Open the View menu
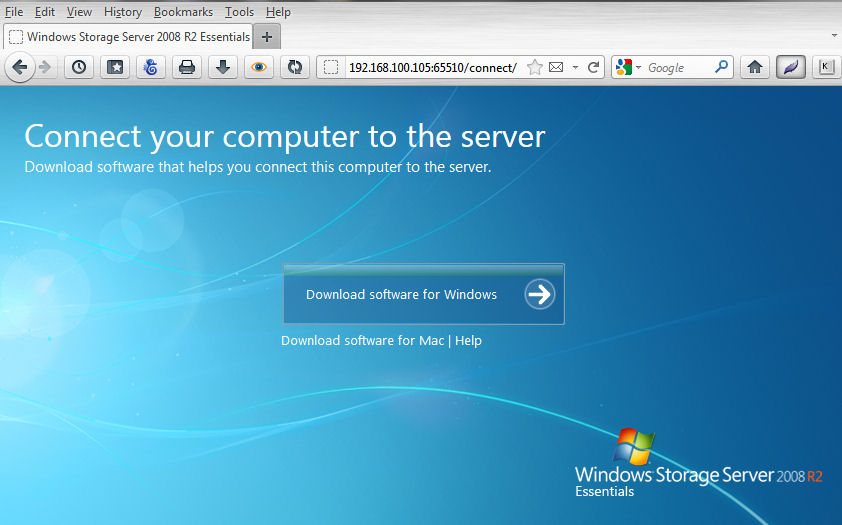Image resolution: width=842 pixels, height=525 pixels. 79,12
